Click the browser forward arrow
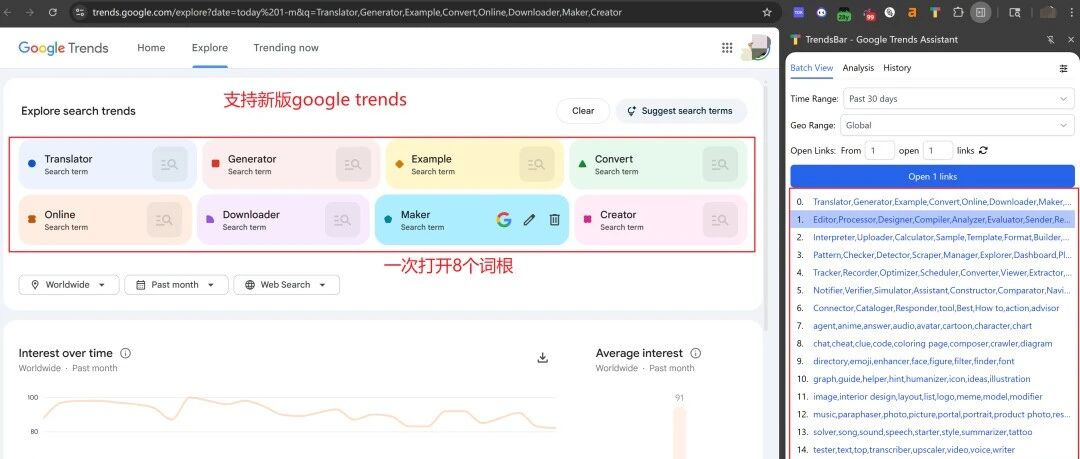1080x459 pixels. tap(31, 12)
